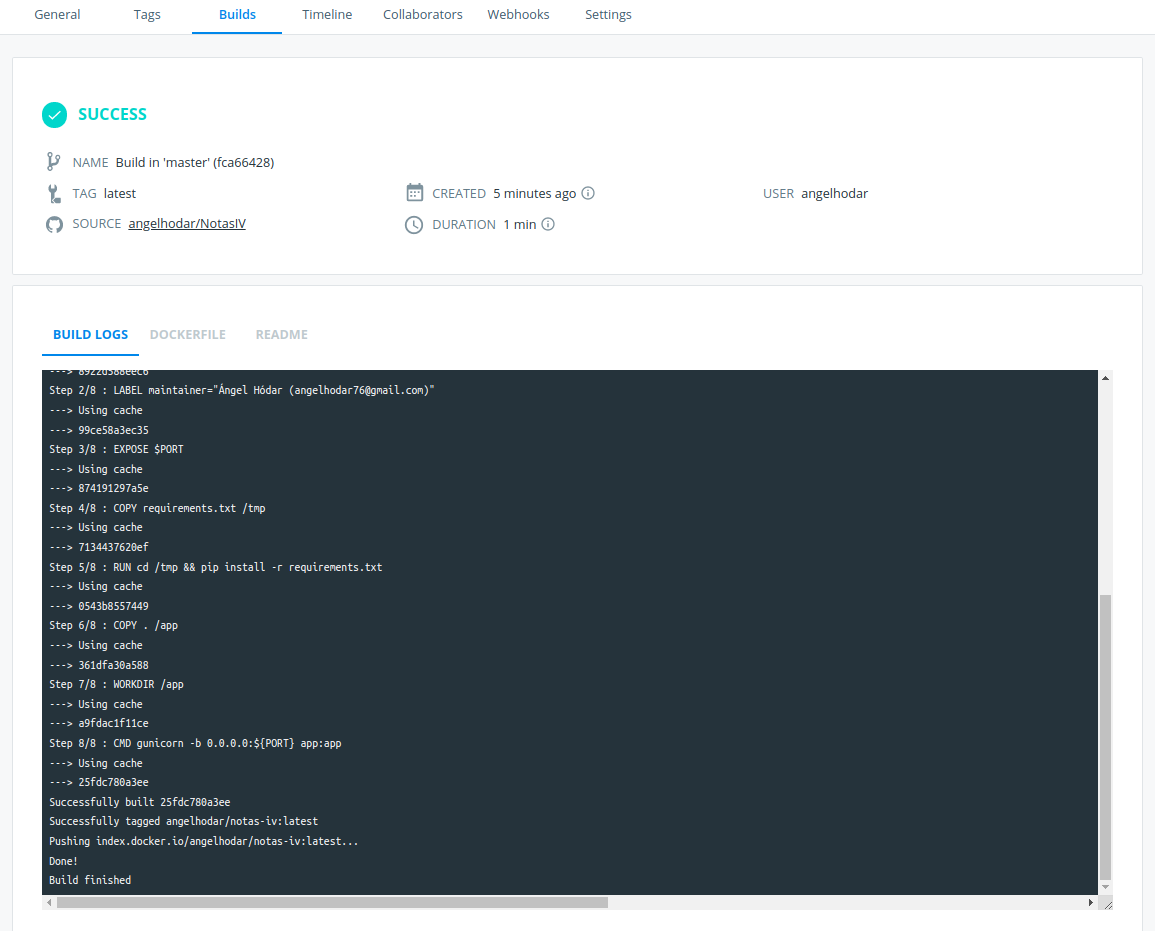Image resolution: width=1155 pixels, height=931 pixels.
Task: Select the Builds tab
Action: pyautogui.click(x=237, y=15)
